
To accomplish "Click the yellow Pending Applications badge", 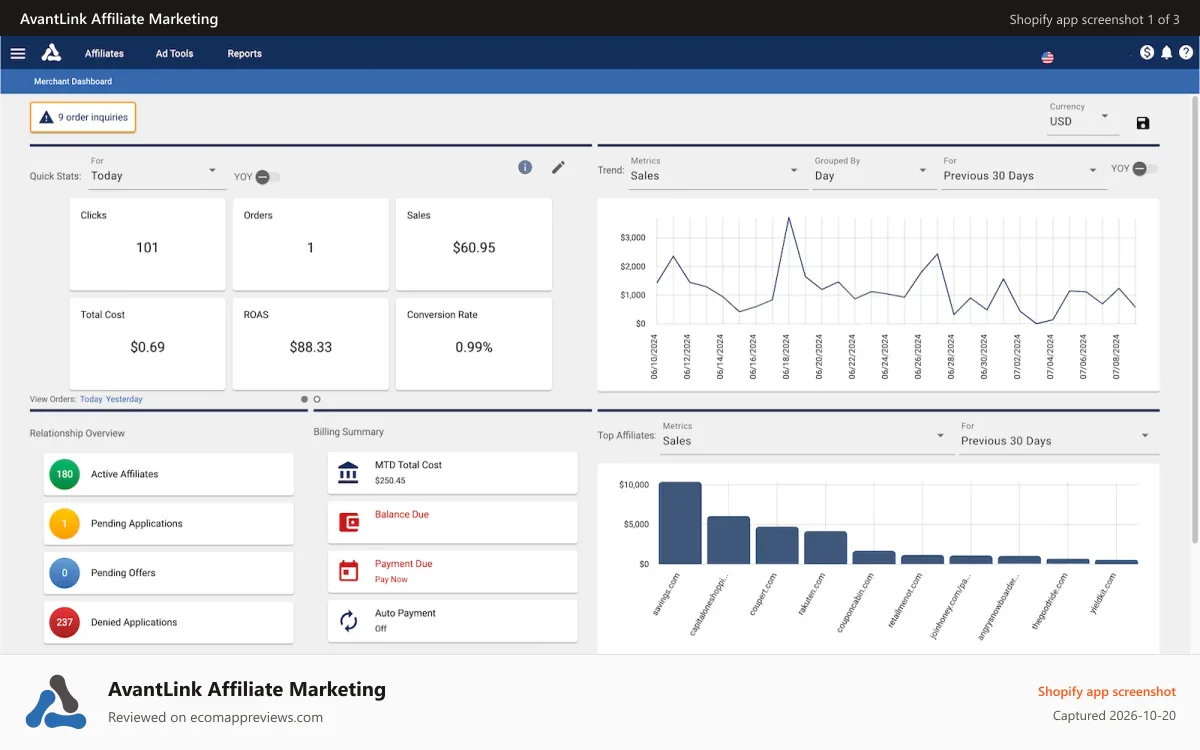I will 64,523.
